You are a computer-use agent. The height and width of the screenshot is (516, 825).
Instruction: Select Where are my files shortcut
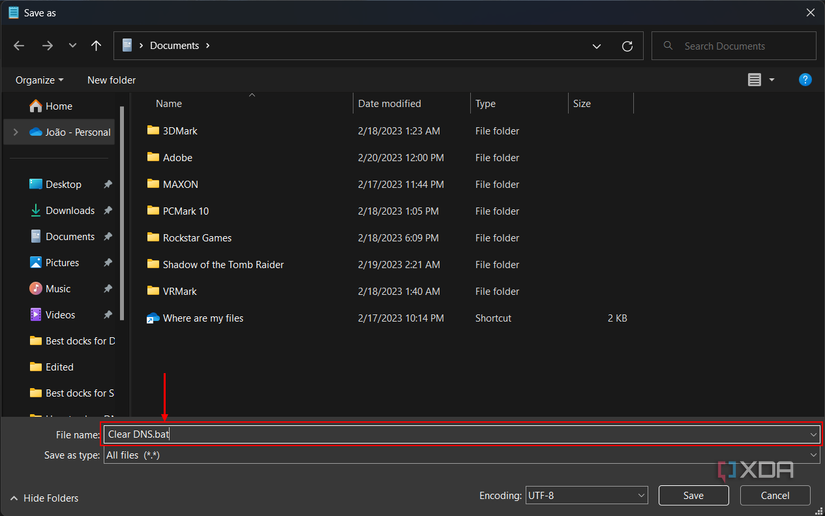[x=195, y=318]
